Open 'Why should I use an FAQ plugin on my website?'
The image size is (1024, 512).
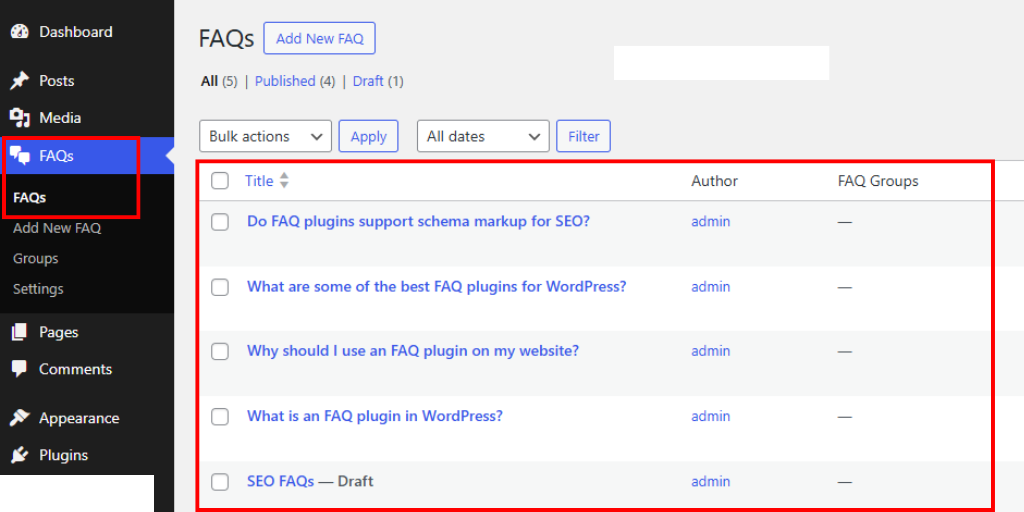413,351
